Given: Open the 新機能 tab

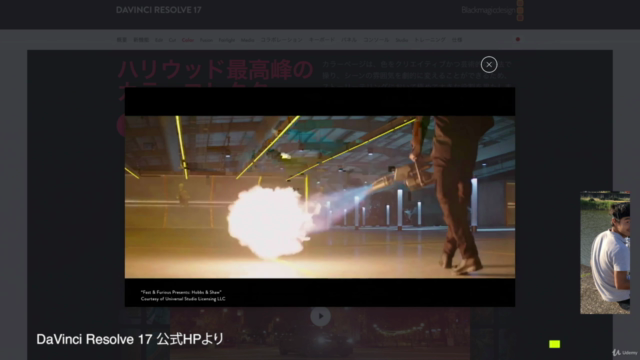Looking at the screenshot, I should click(x=141, y=40).
